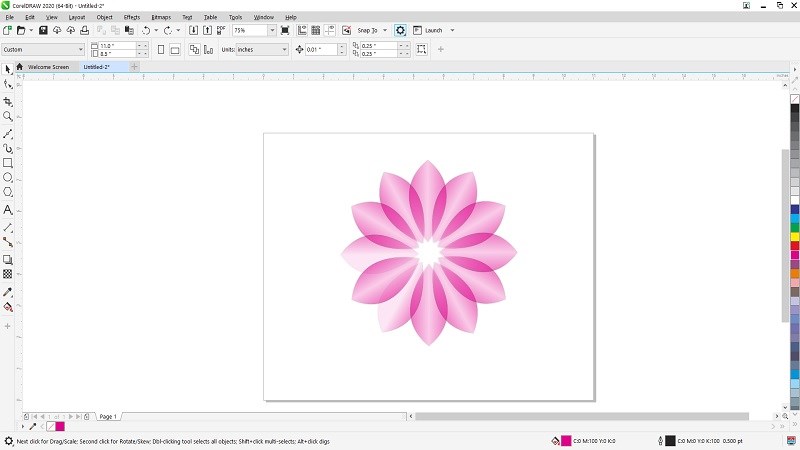Pick the yellow swatch in color palette
This screenshot has width=800, height=450.
click(x=795, y=236)
